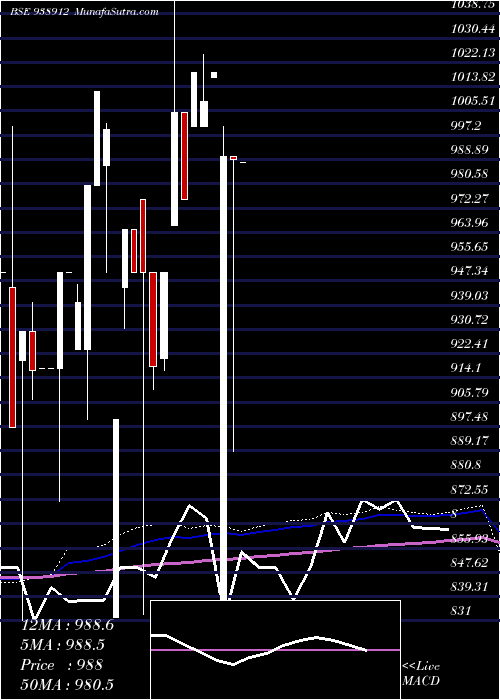Screen dimensions: 500x700
Task: Click the tall red candlestick at chart's left edge
Action: (x=12, y=357)
